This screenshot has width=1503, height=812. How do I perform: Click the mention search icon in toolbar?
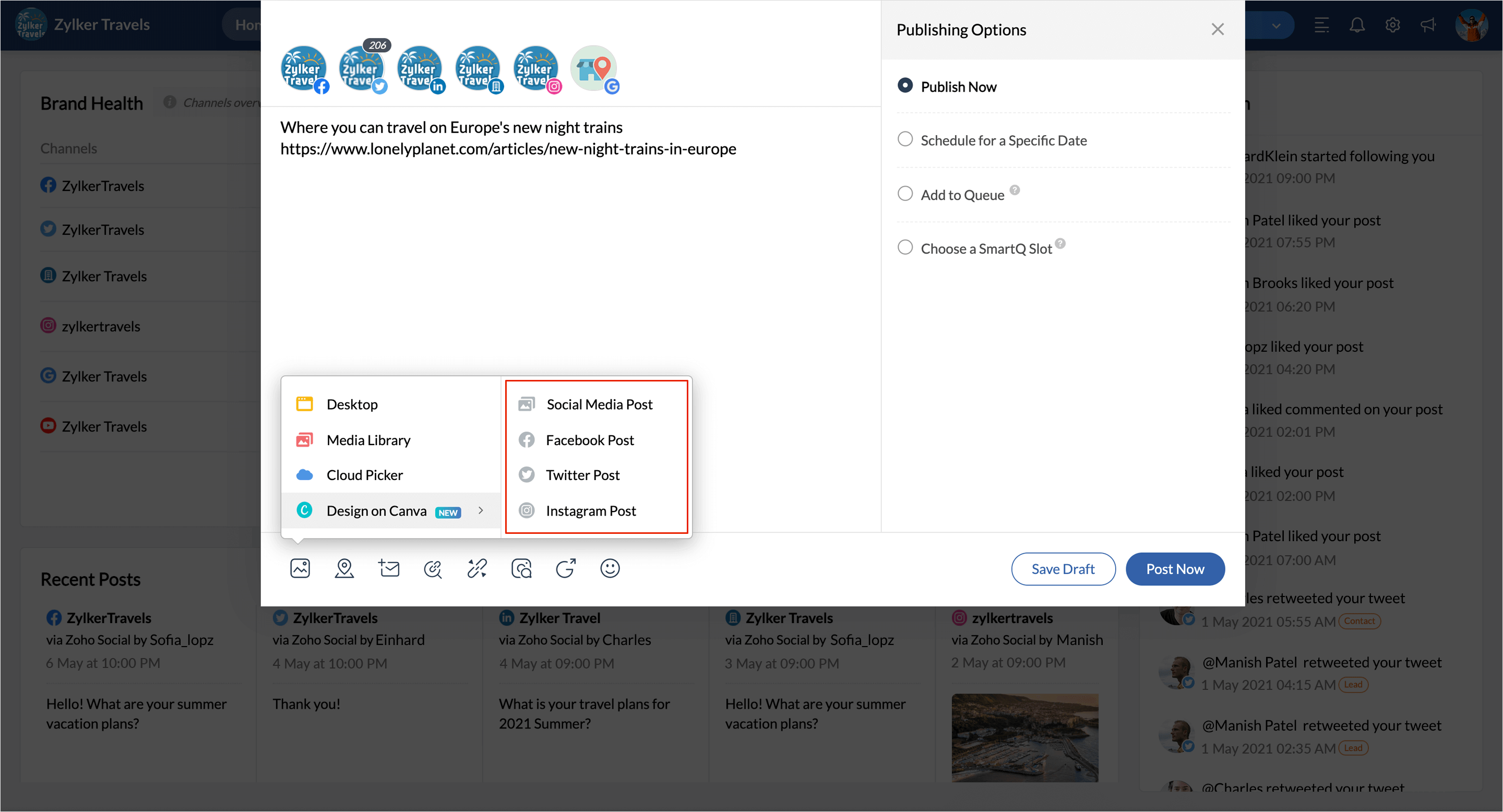click(x=432, y=568)
